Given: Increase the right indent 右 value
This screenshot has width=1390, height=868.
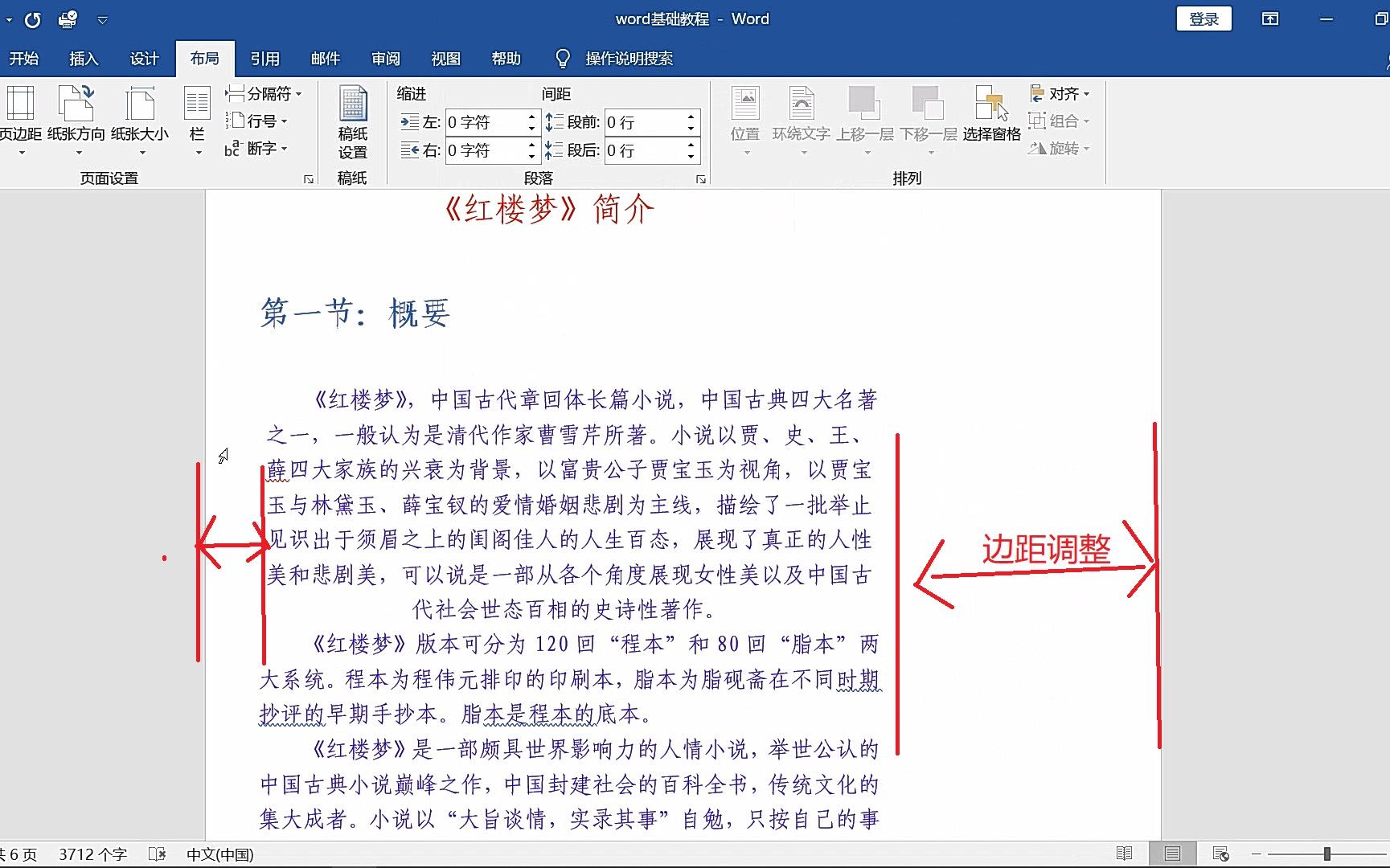Looking at the screenshot, I should pyautogui.click(x=531, y=145).
